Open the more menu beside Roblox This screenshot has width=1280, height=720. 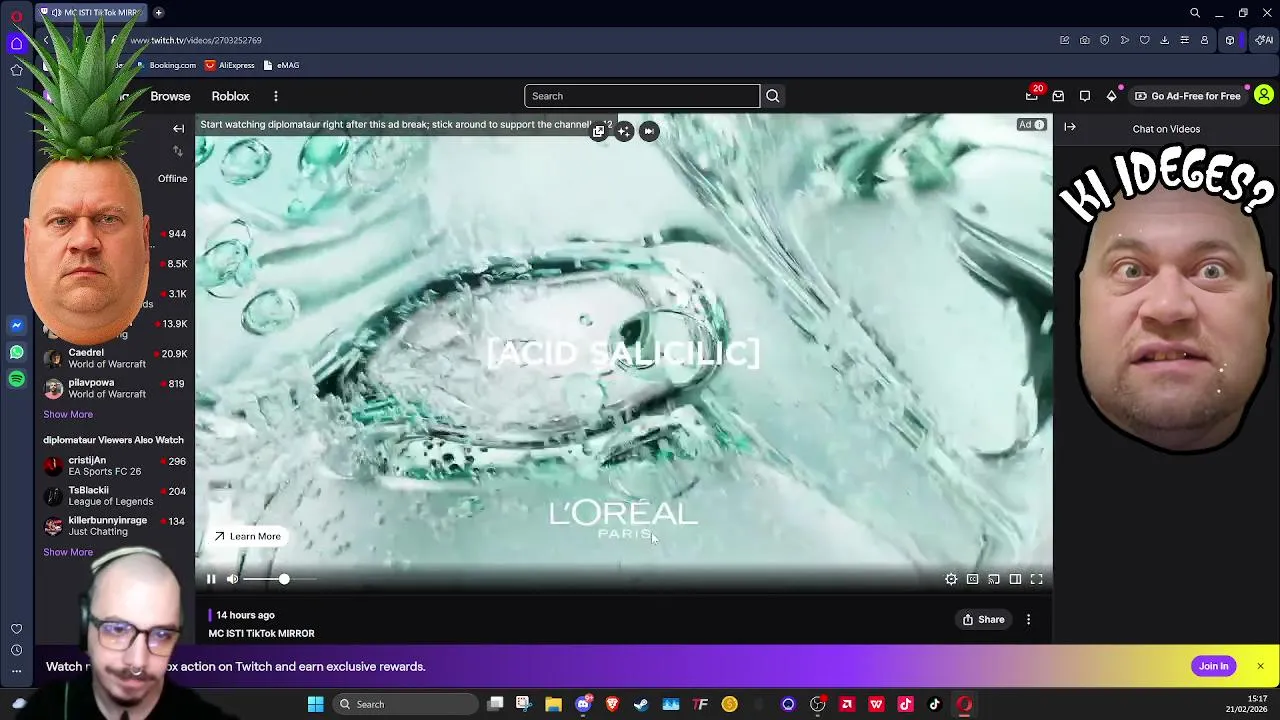click(275, 96)
